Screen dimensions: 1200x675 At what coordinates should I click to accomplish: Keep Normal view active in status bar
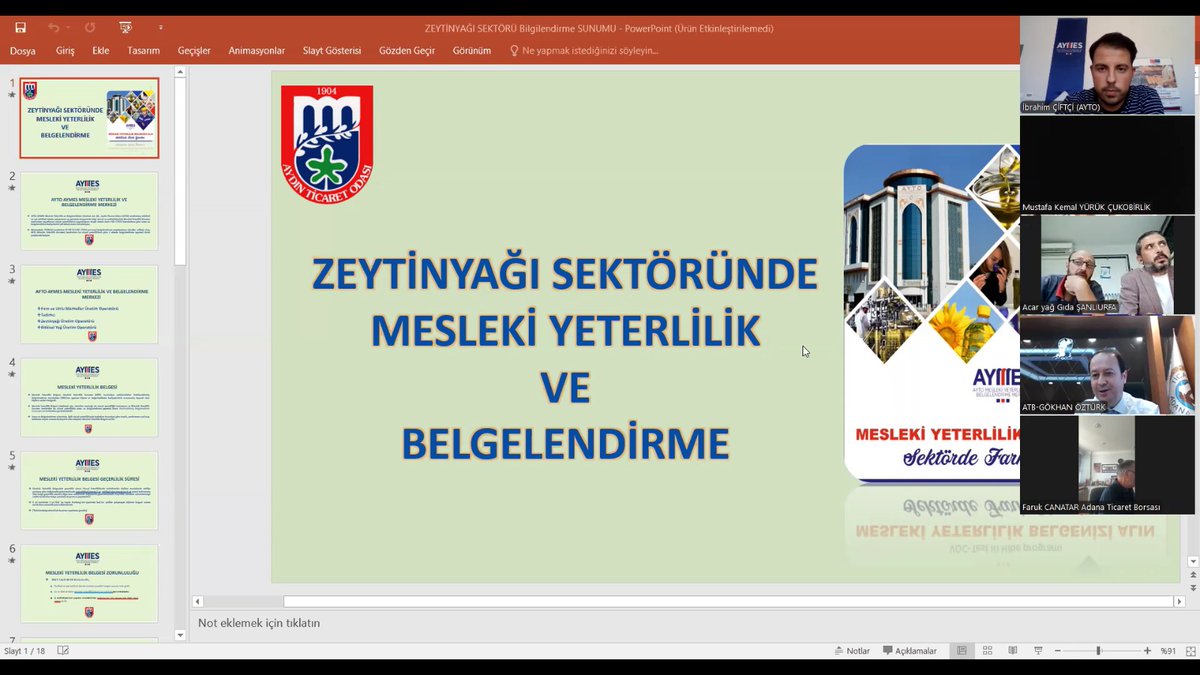click(962, 650)
